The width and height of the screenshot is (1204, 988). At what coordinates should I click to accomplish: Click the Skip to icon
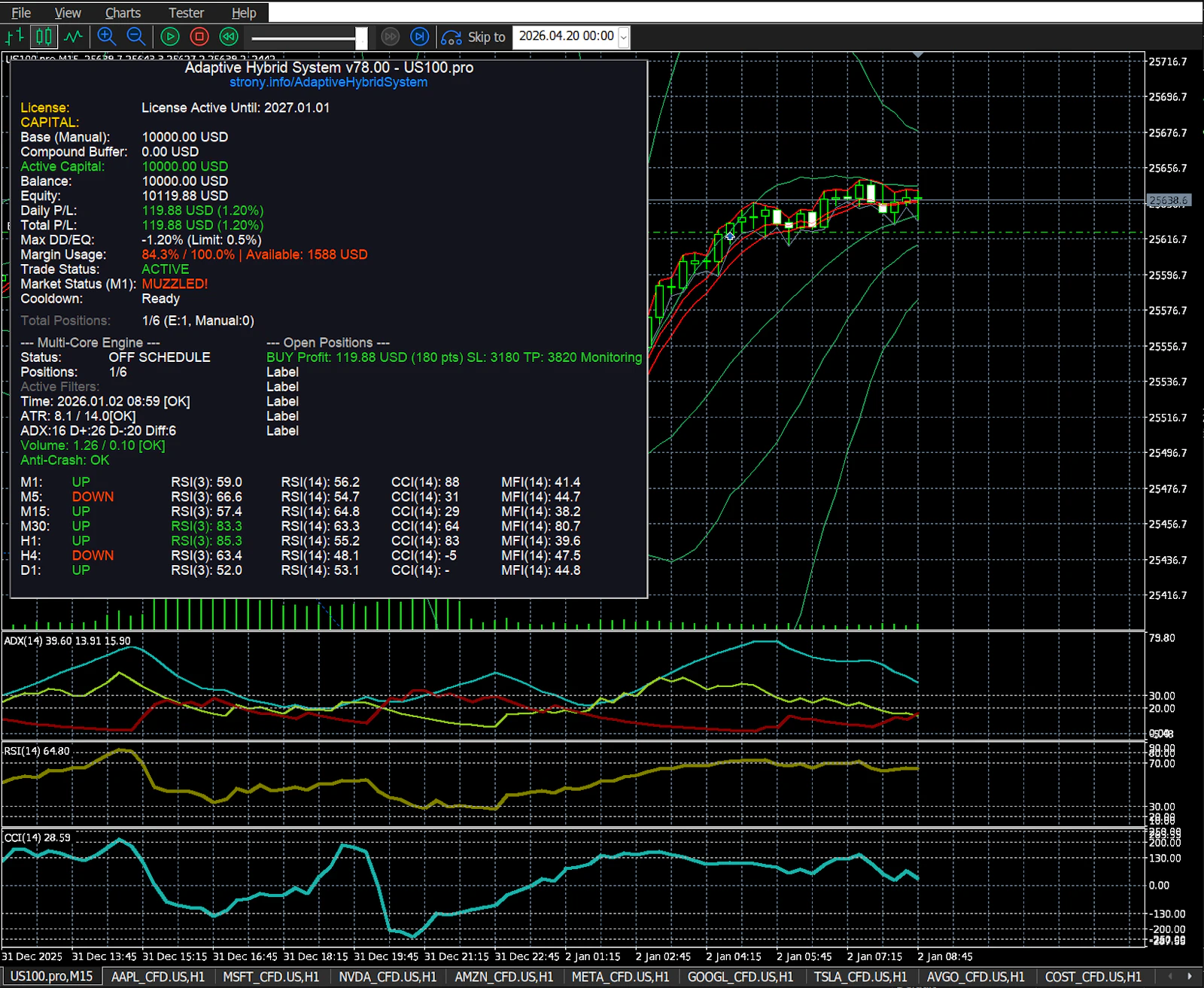click(x=451, y=37)
